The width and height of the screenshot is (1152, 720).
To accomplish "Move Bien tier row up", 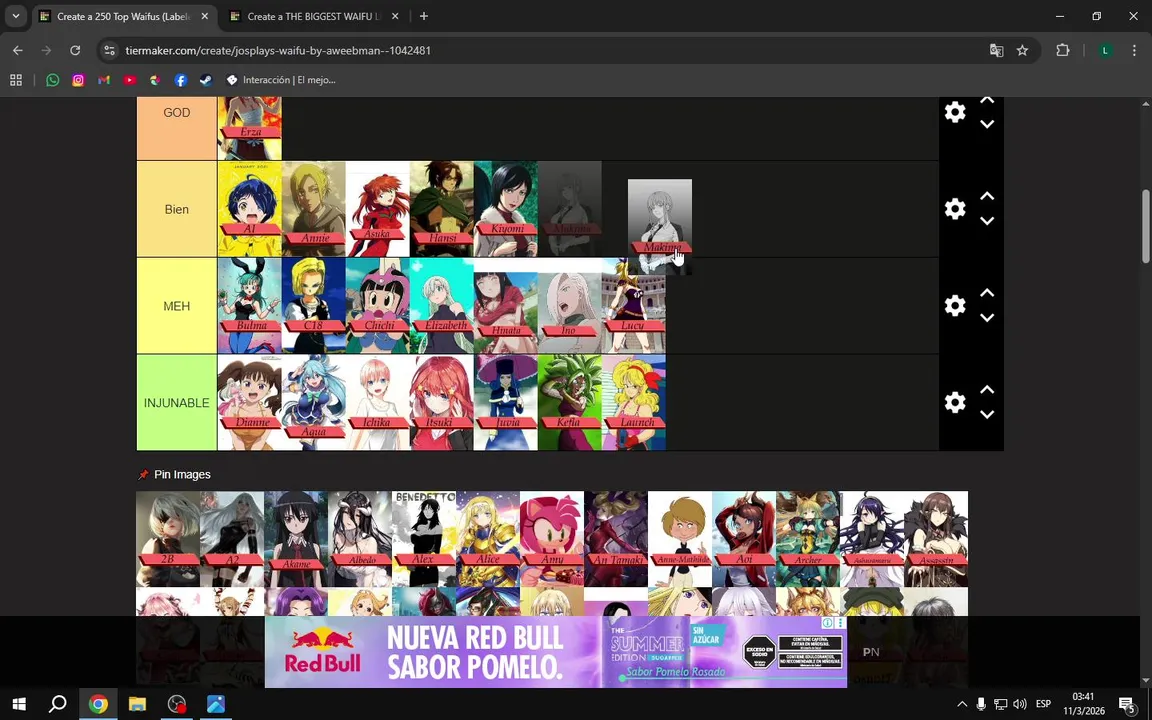I will coord(987,196).
